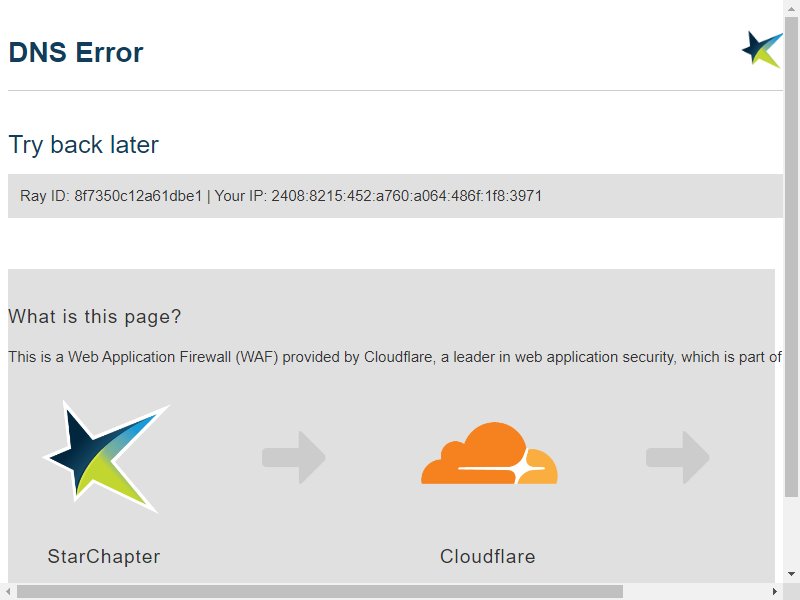
Task: Click the gray arrow right of Cloudflare
Action: [678, 457]
